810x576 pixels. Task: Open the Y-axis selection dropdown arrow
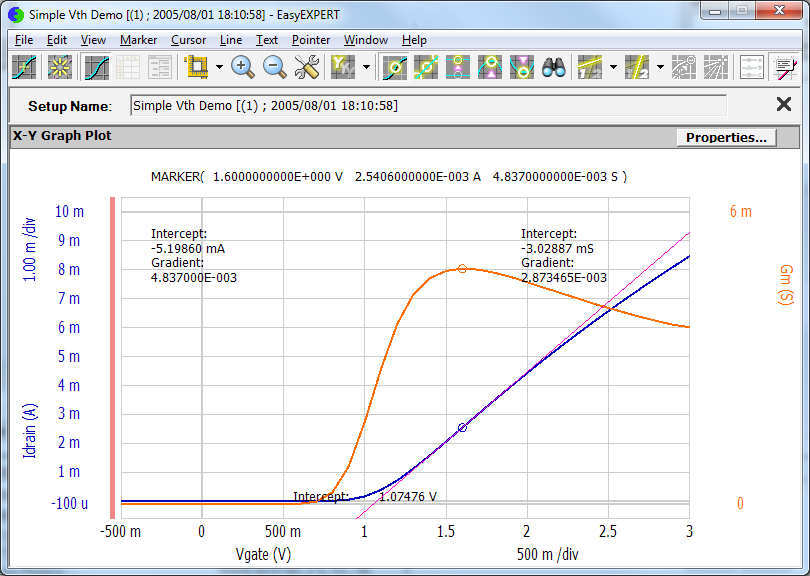366,67
